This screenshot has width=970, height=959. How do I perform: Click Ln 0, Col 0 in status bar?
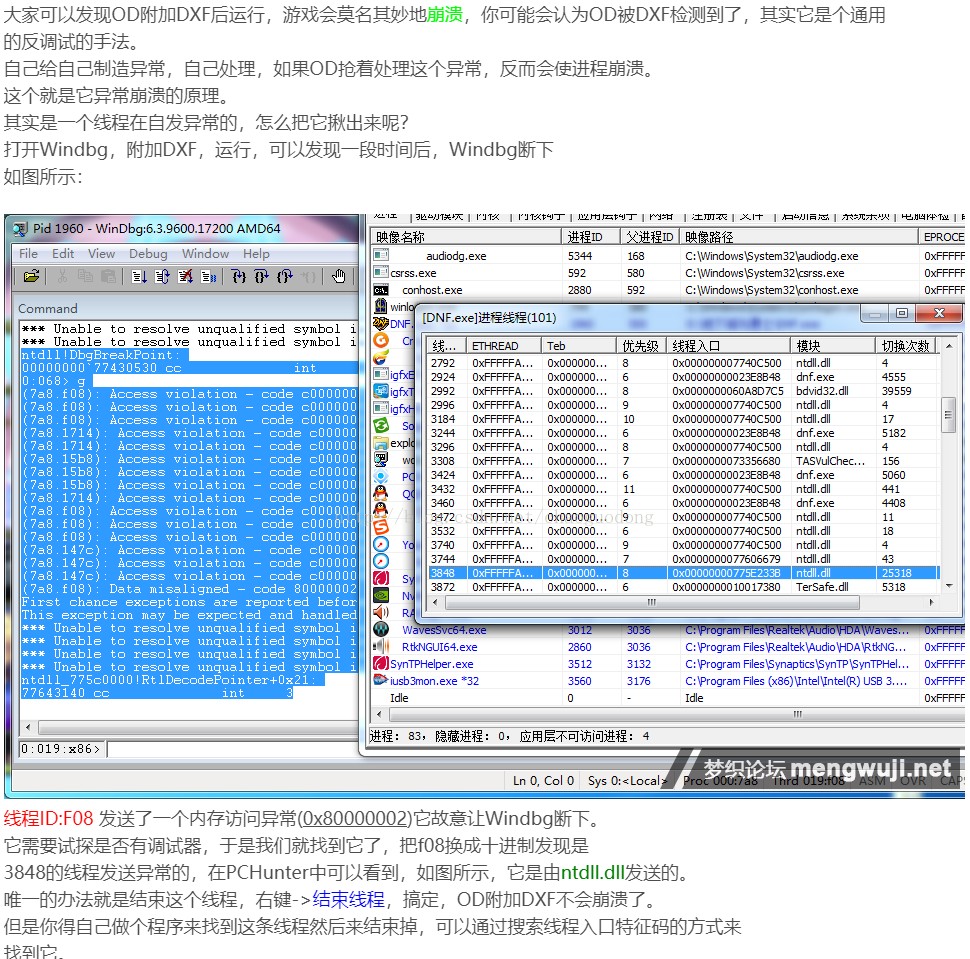(x=543, y=781)
